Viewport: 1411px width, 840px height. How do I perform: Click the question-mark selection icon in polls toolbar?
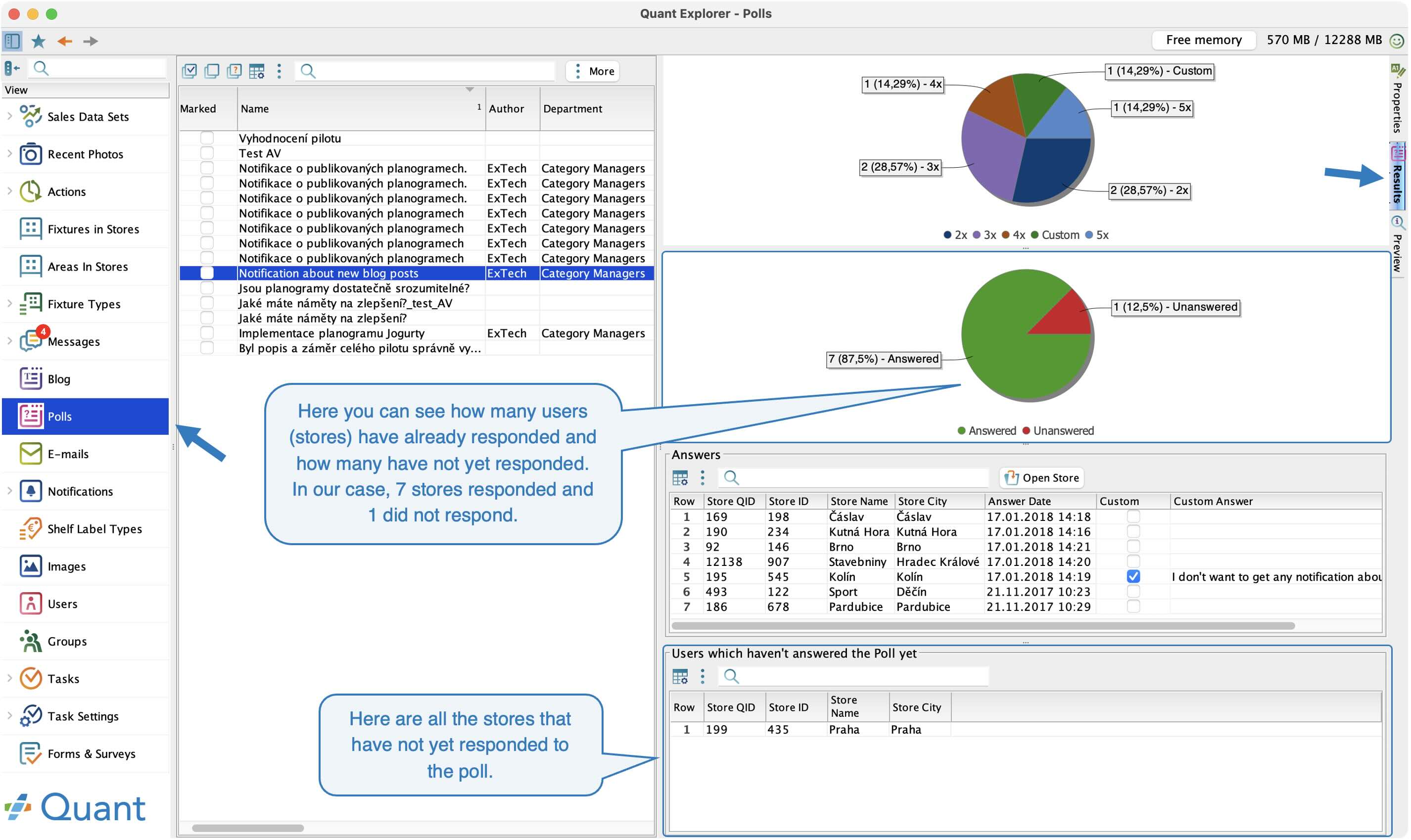pos(234,71)
